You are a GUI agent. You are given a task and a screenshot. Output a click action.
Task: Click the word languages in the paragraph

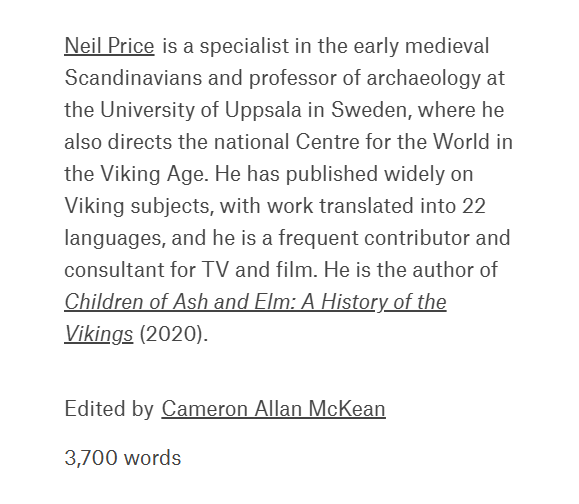(x=115, y=238)
